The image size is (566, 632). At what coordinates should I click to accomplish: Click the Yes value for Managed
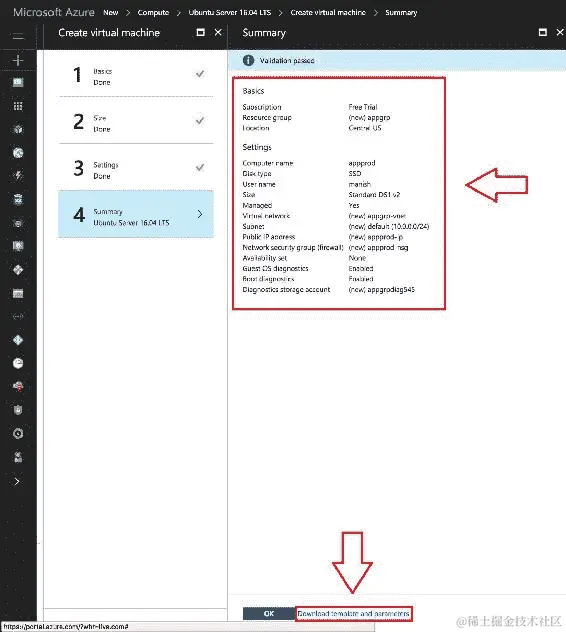pos(354,205)
